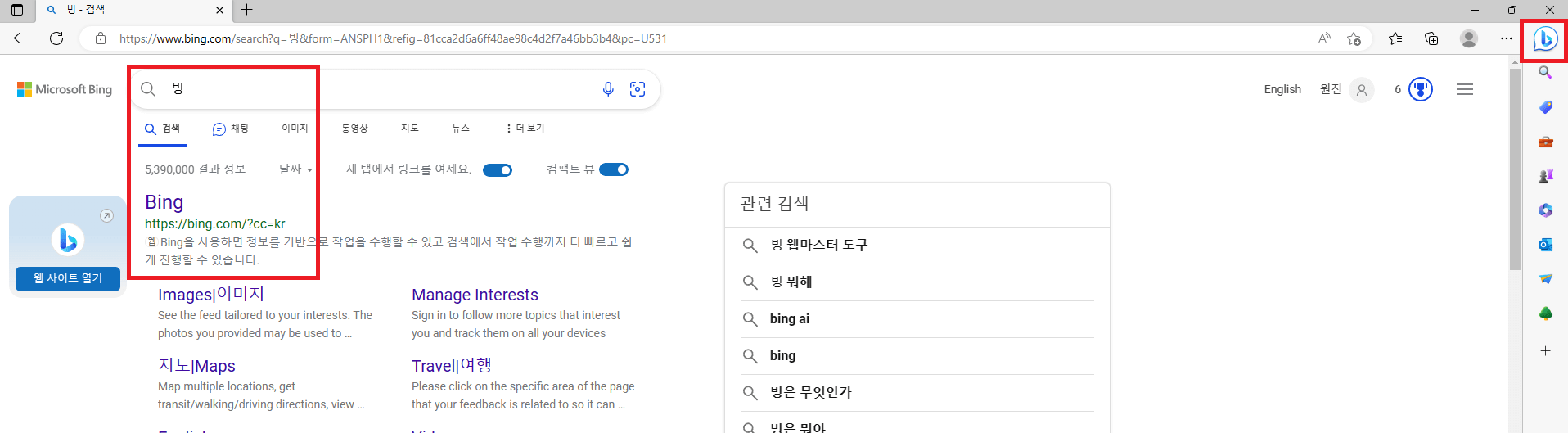Click the browser back arrow
This screenshot has width=1568, height=433.
pos(20,38)
